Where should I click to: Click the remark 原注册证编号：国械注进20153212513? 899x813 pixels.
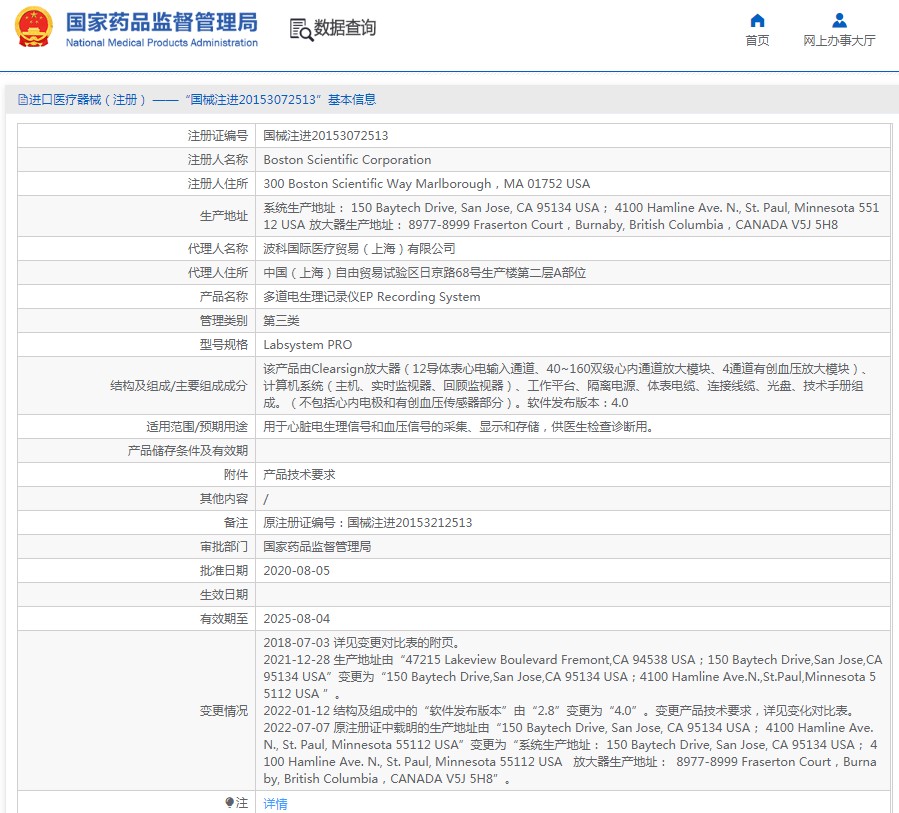pyautogui.click(x=368, y=523)
